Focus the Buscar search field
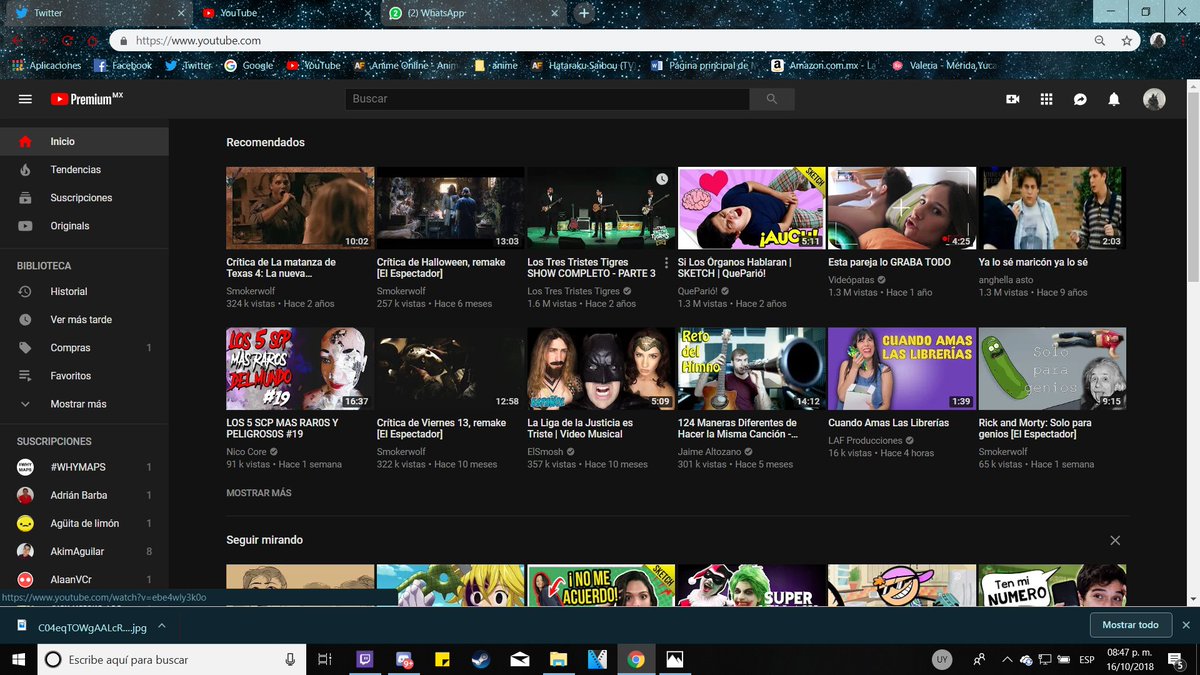Image resolution: width=1200 pixels, height=675 pixels. click(x=547, y=99)
